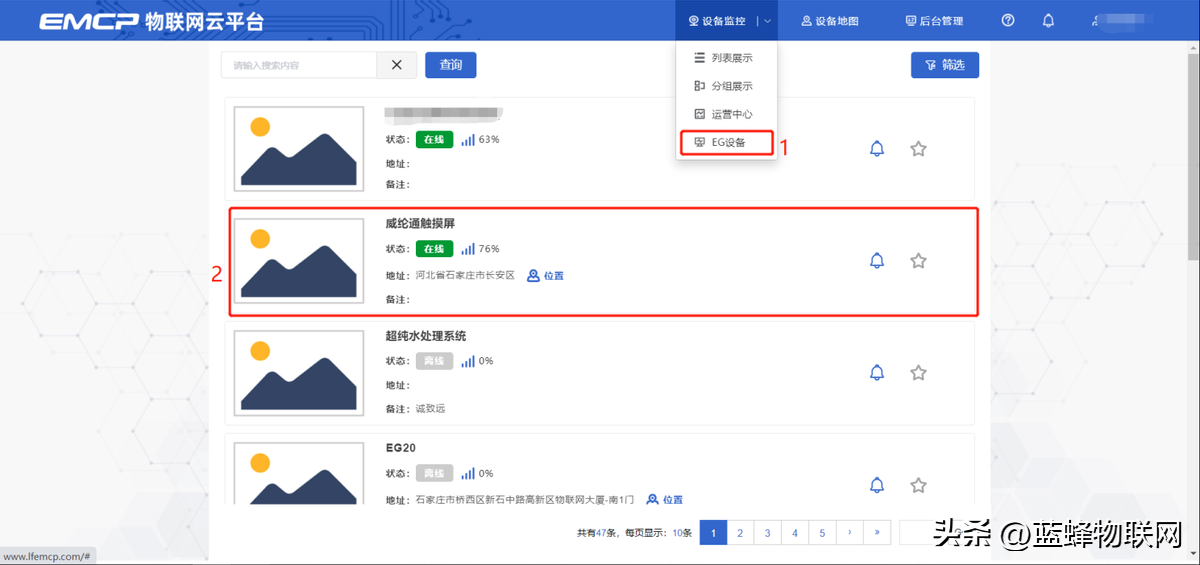Open the 筛选 filter button
Screen dimensions: 1200x565
(x=944, y=65)
